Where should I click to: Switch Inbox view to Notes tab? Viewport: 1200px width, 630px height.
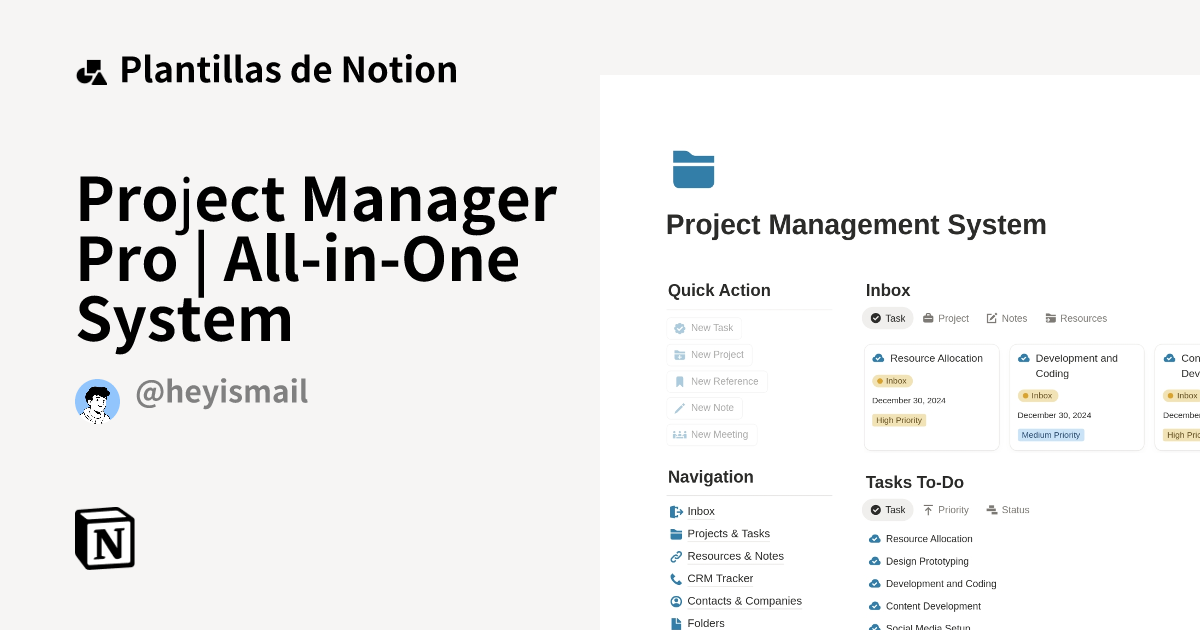[1006, 318]
